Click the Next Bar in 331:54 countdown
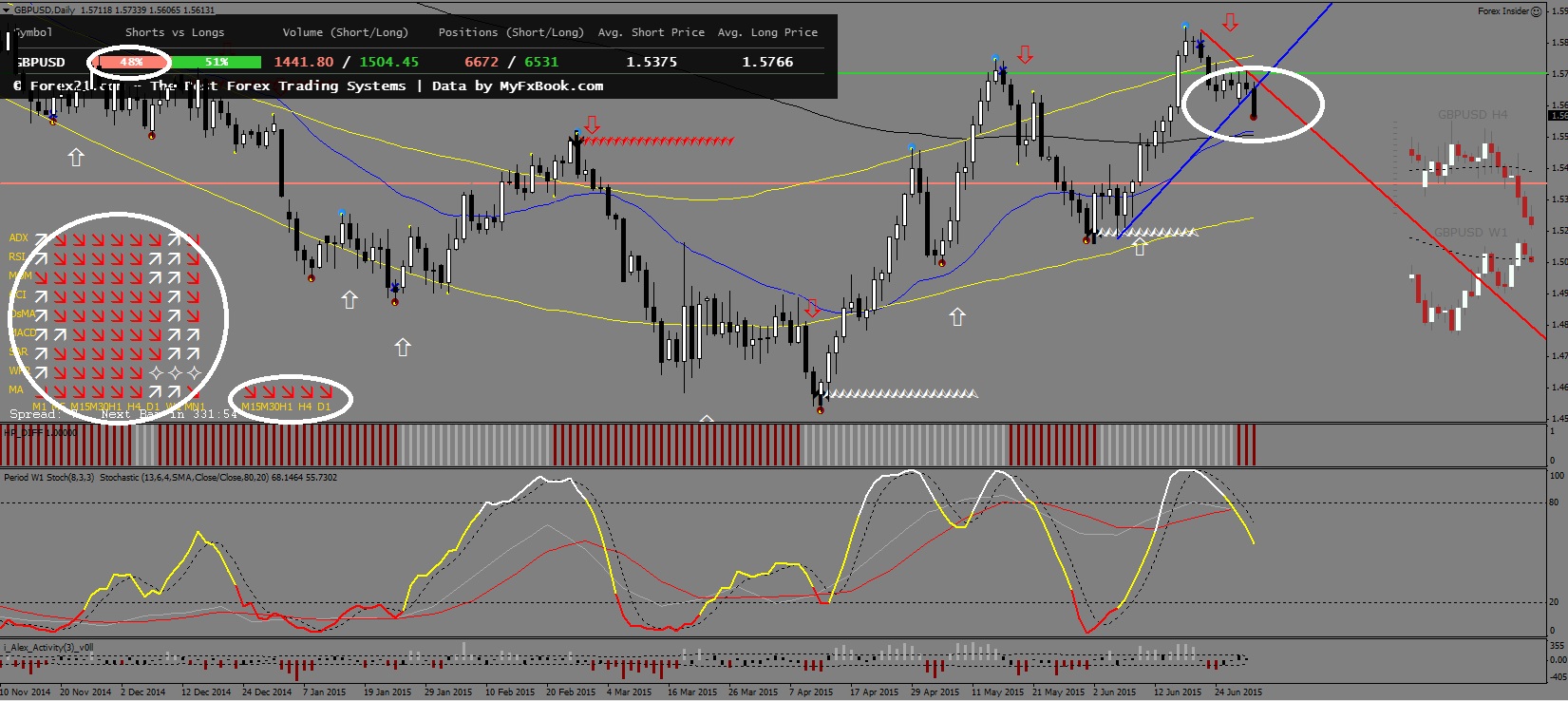Image resolution: width=1568 pixels, height=701 pixels. pos(169,414)
